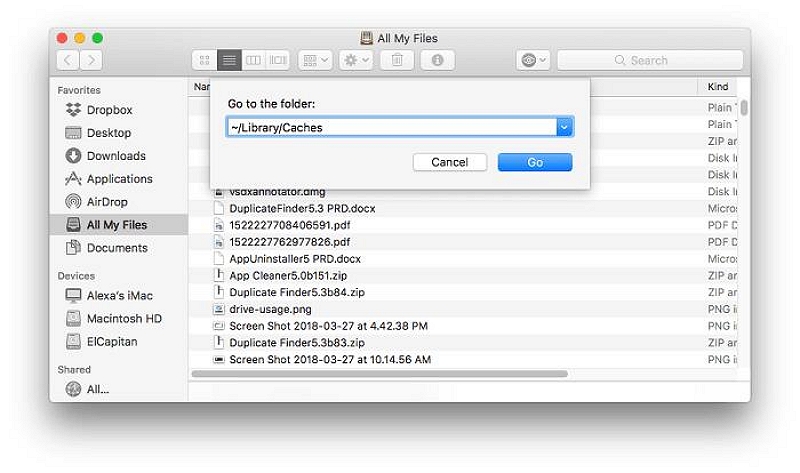This screenshot has width=800, height=473.
Task: Expand the recent folders dropdown arrow
Action: (564, 127)
